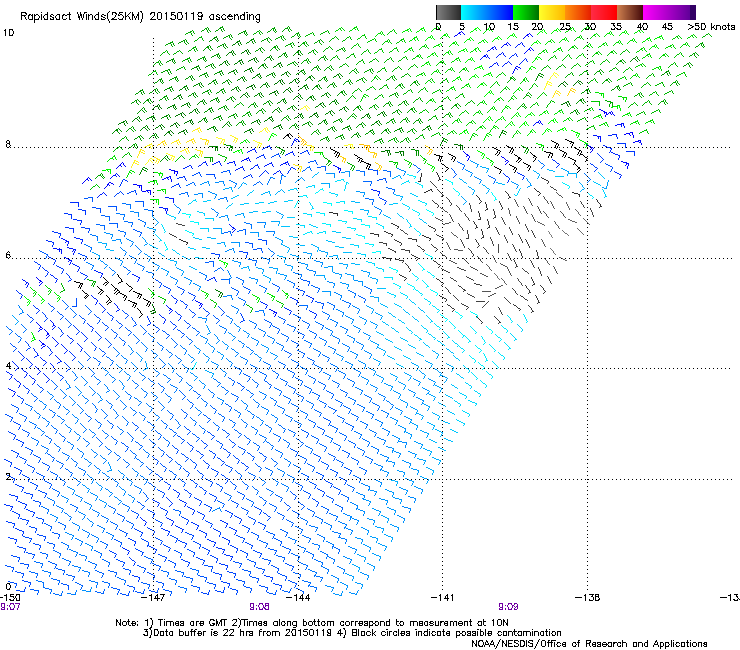Click the dark purple >50 knots legend segment
Image resolution: width=740 pixels, height=650 pixels.
point(693,12)
